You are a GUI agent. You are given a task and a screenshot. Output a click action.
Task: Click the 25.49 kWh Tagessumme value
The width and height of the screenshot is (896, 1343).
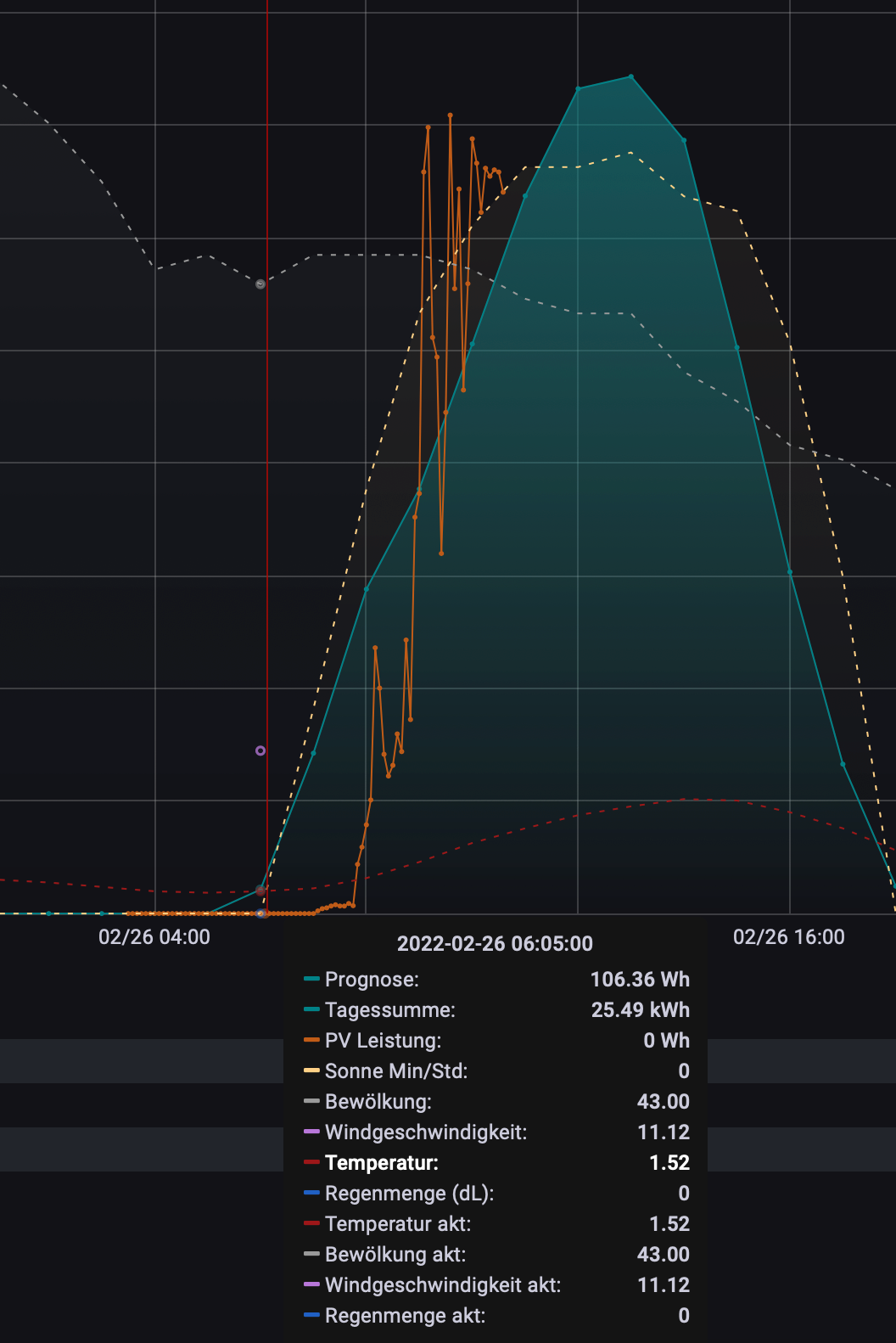(x=640, y=1010)
